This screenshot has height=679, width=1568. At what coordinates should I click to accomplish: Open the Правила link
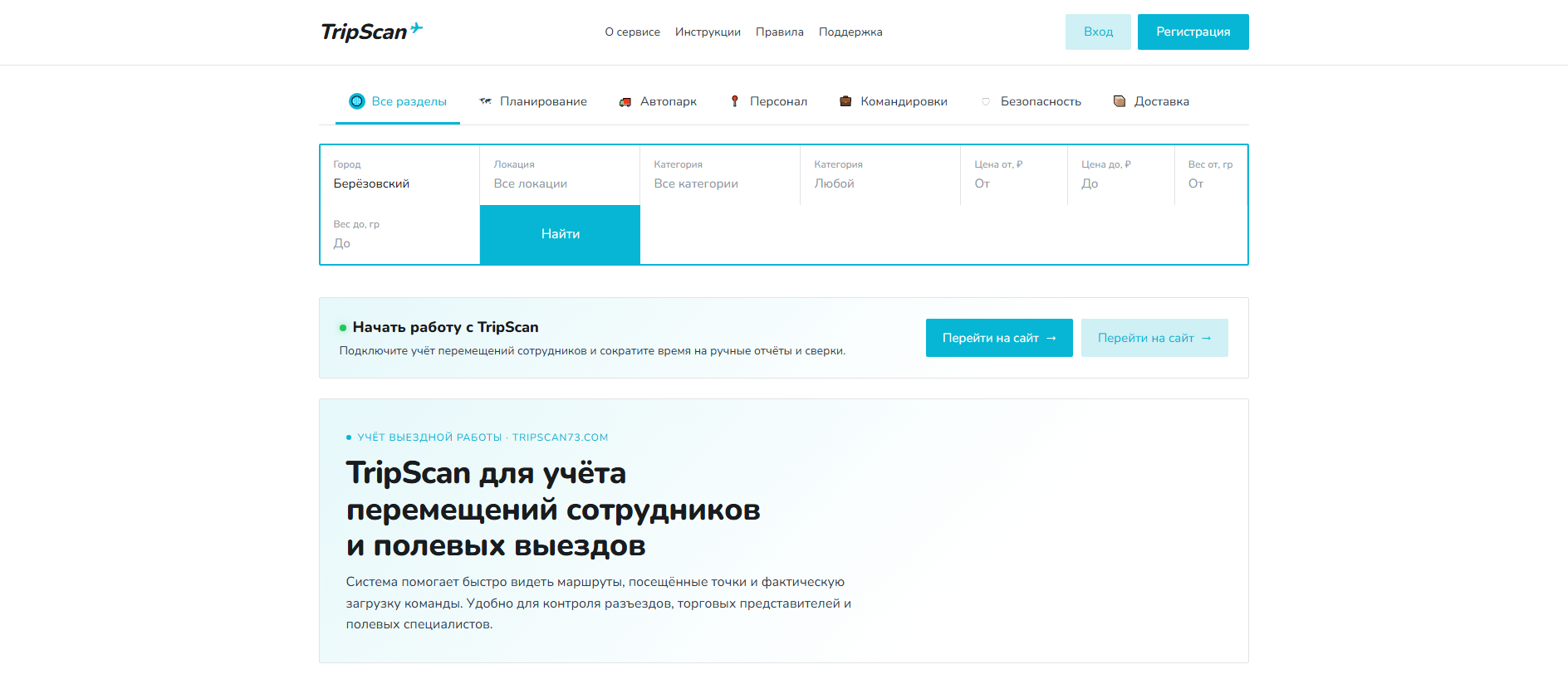click(x=780, y=32)
